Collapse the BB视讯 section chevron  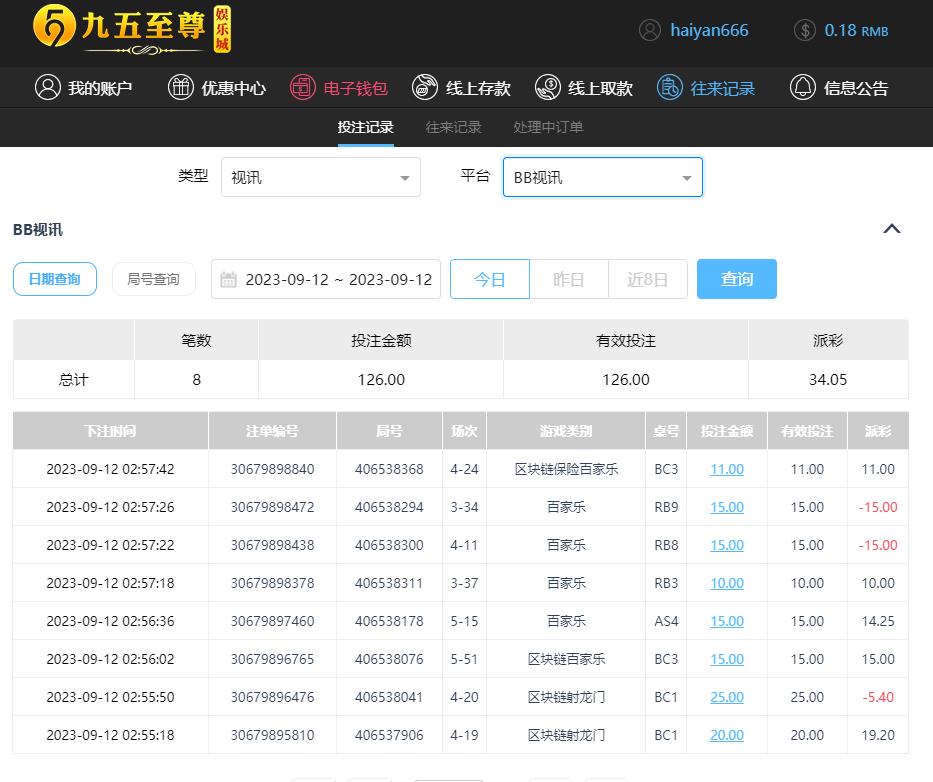click(x=892, y=229)
